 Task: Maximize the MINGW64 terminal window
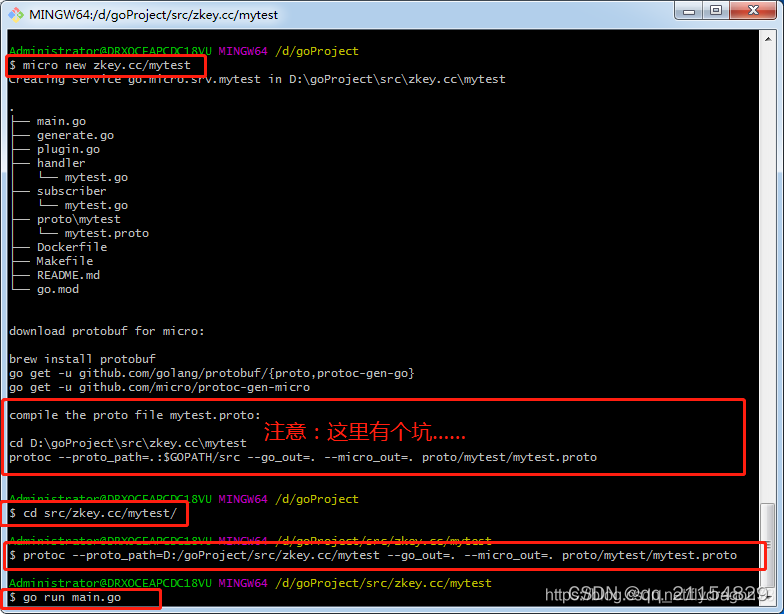716,11
